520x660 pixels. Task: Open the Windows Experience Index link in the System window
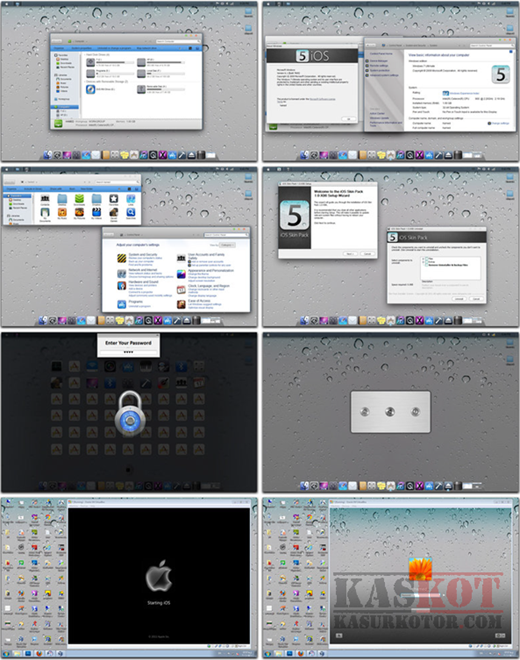click(464, 93)
